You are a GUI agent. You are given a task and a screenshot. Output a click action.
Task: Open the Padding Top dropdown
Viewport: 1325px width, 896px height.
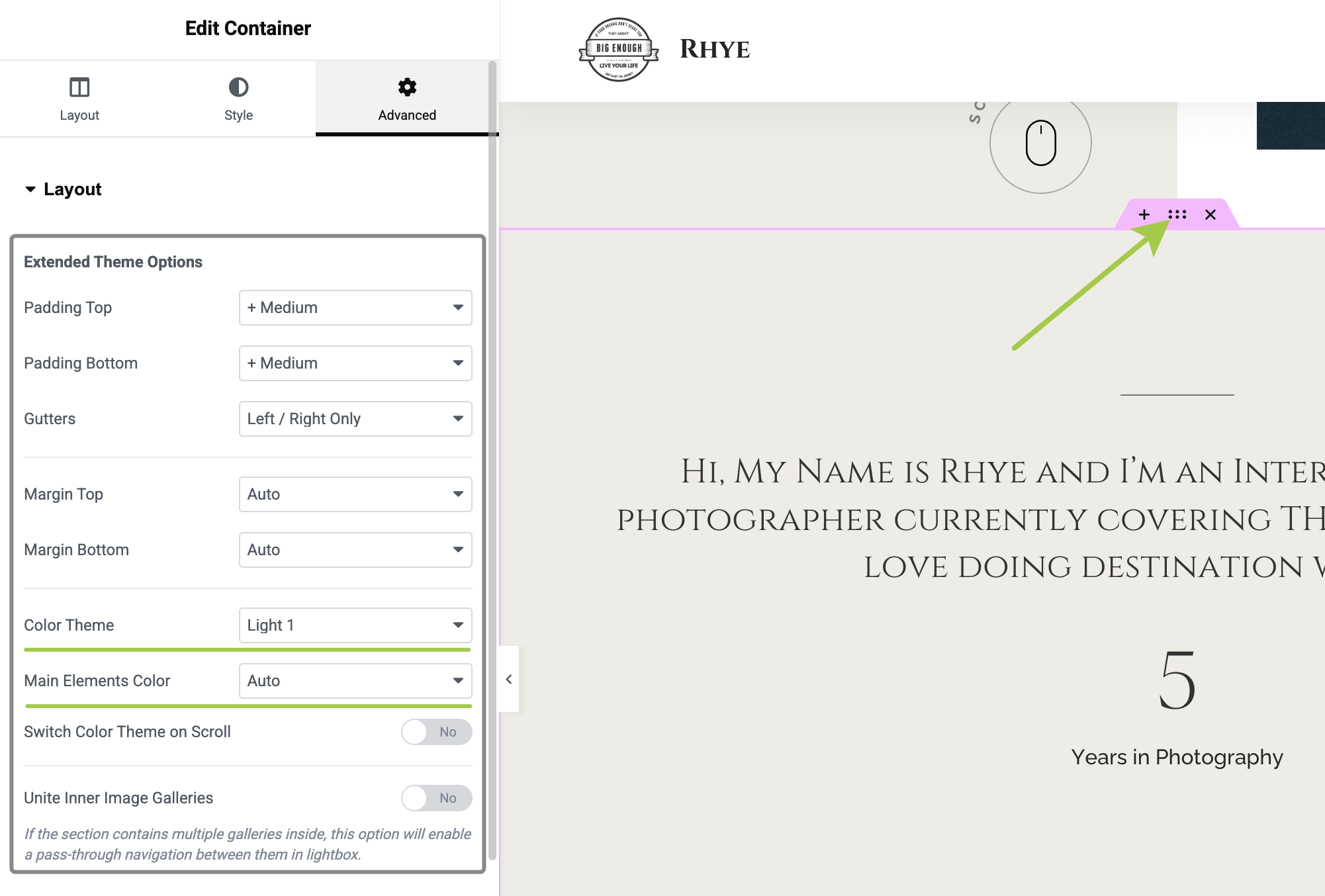tap(355, 308)
